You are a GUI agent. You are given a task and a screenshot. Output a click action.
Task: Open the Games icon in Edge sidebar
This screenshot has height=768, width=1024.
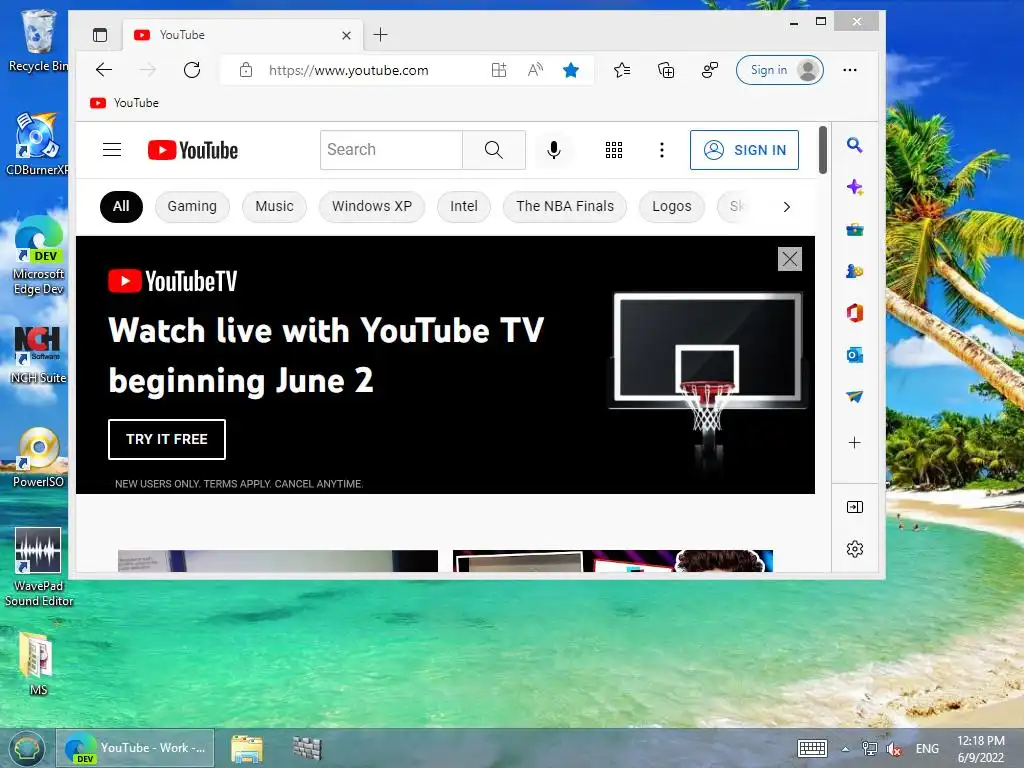click(854, 270)
